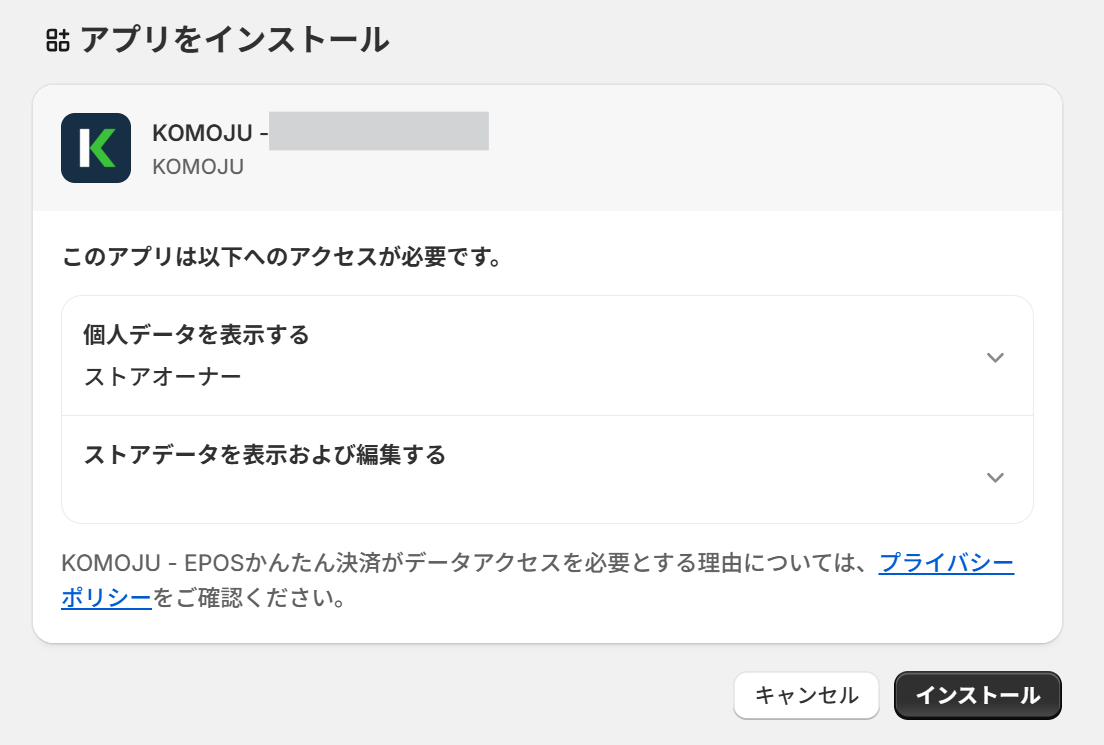This screenshot has width=1104, height=745.
Task: Click the インストール button
Action: (977, 695)
